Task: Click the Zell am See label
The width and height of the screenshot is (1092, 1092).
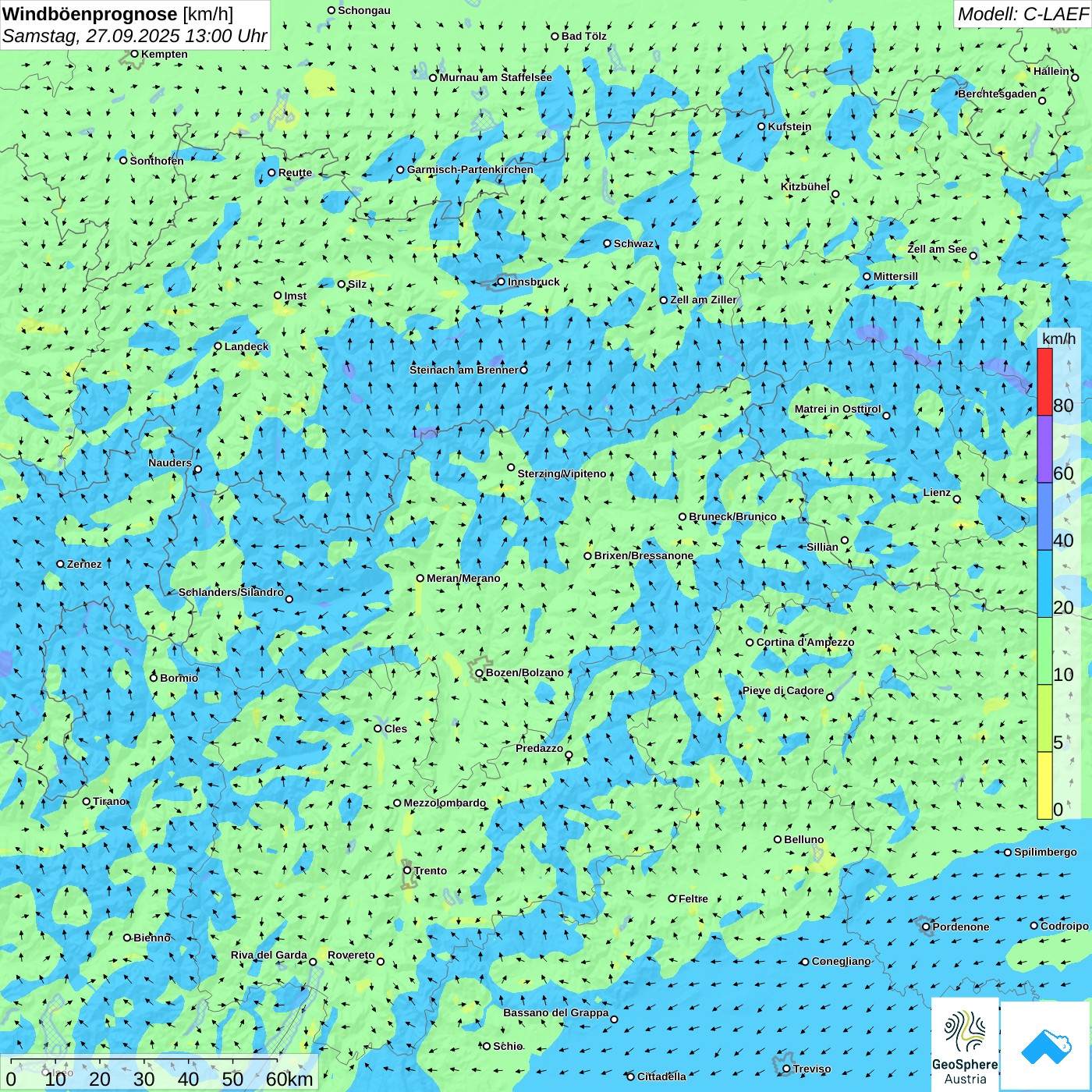Action: click(x=937, y=249)
